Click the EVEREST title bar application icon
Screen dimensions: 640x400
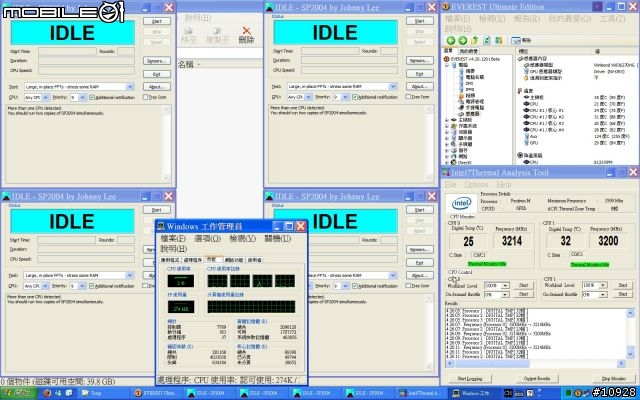pyautogui.click(x=446, y=7)
